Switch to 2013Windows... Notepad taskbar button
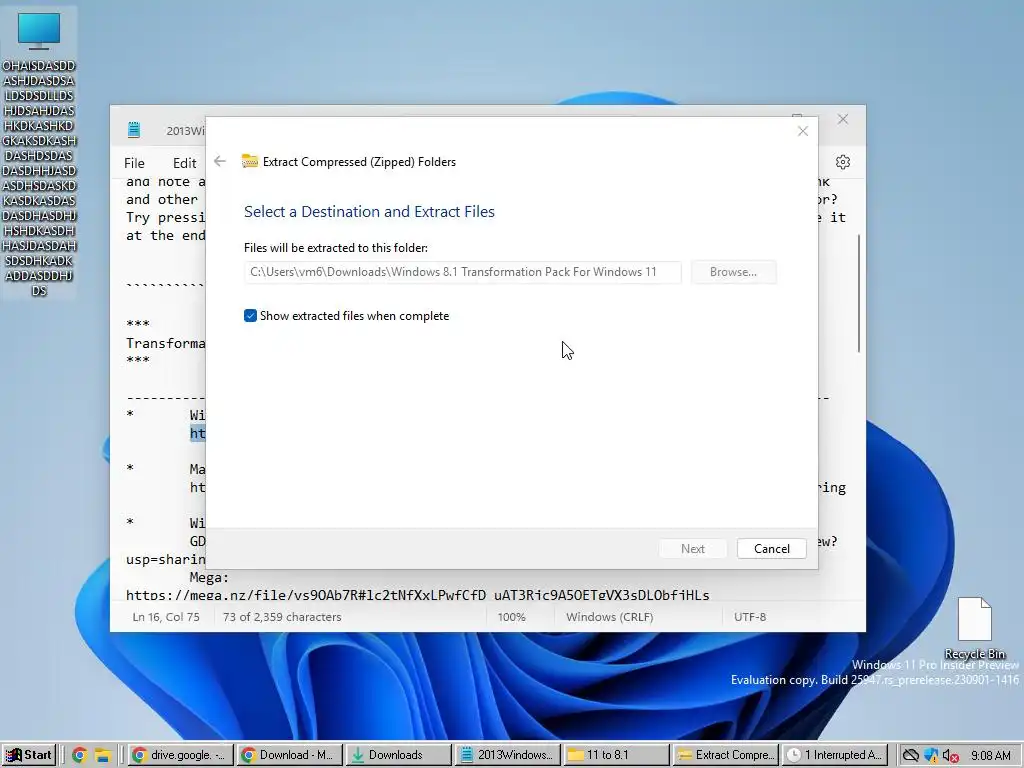Screen dimensions: 1024x768 (507, 755)
